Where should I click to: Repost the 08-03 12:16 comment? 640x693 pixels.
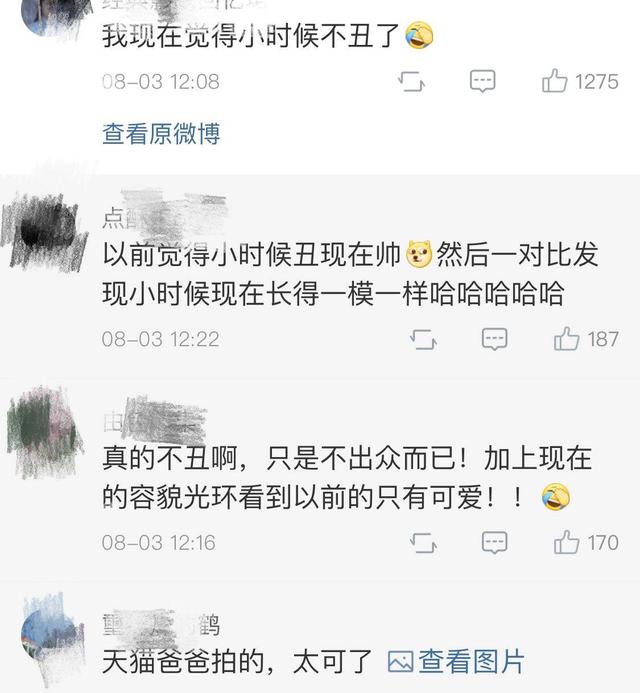[423, 543]
